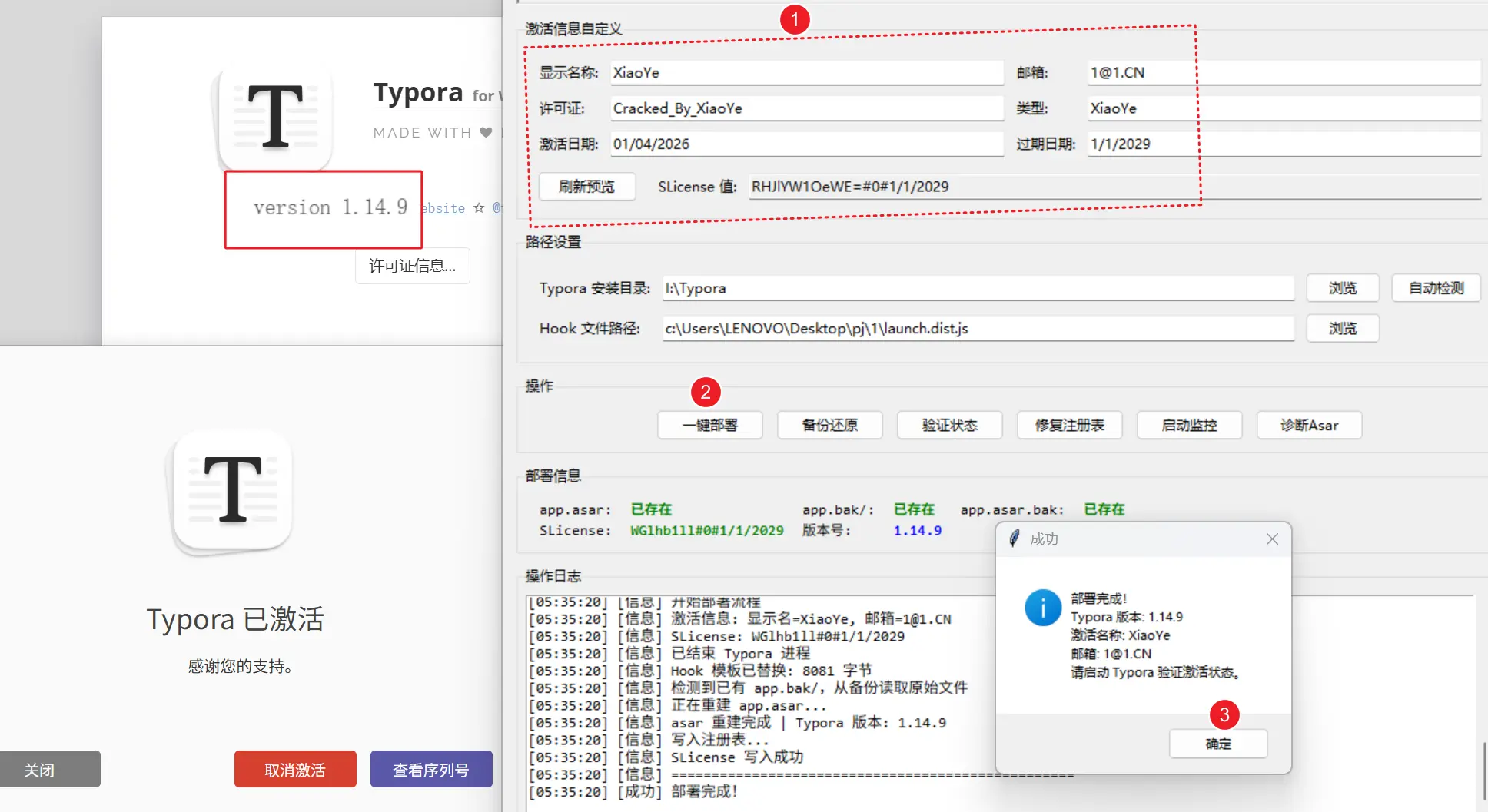Click the 邮箱 field with 1@1.CN

click(x=1284, y=72)
